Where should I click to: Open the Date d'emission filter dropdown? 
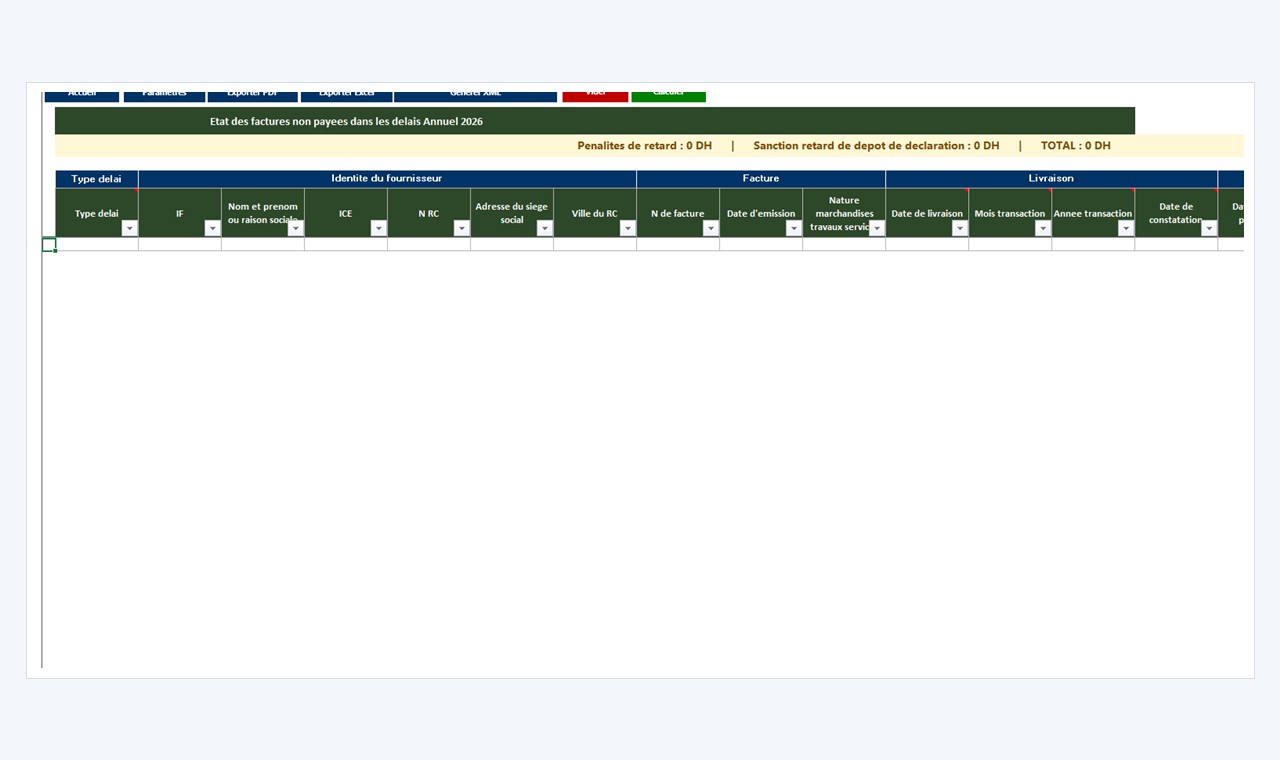coord(793,228)
